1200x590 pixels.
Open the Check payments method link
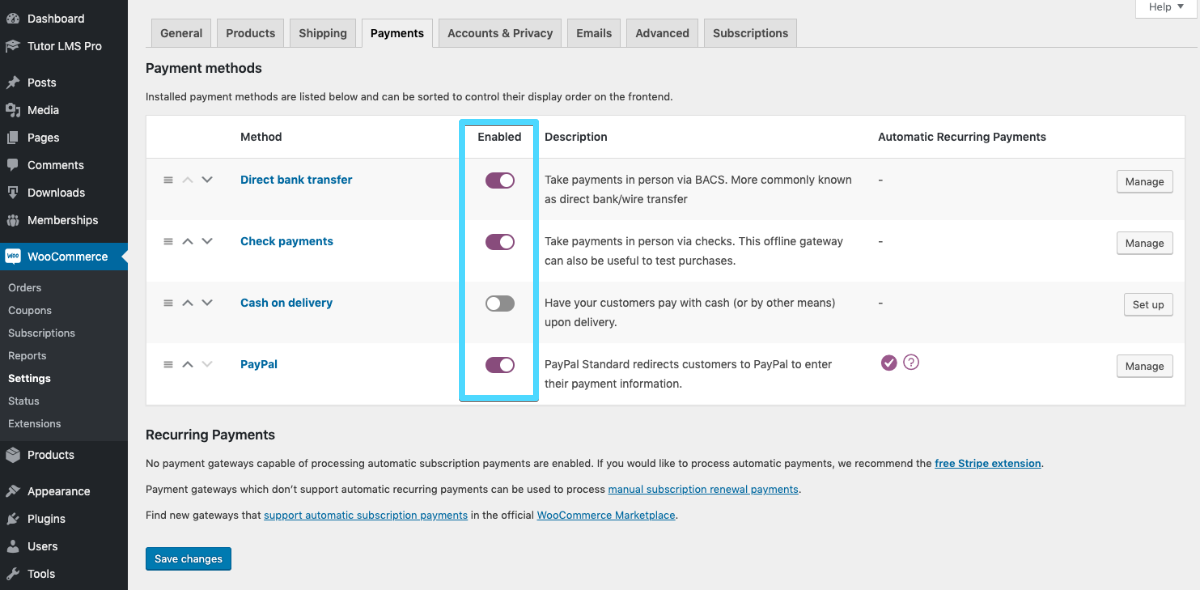287,241
